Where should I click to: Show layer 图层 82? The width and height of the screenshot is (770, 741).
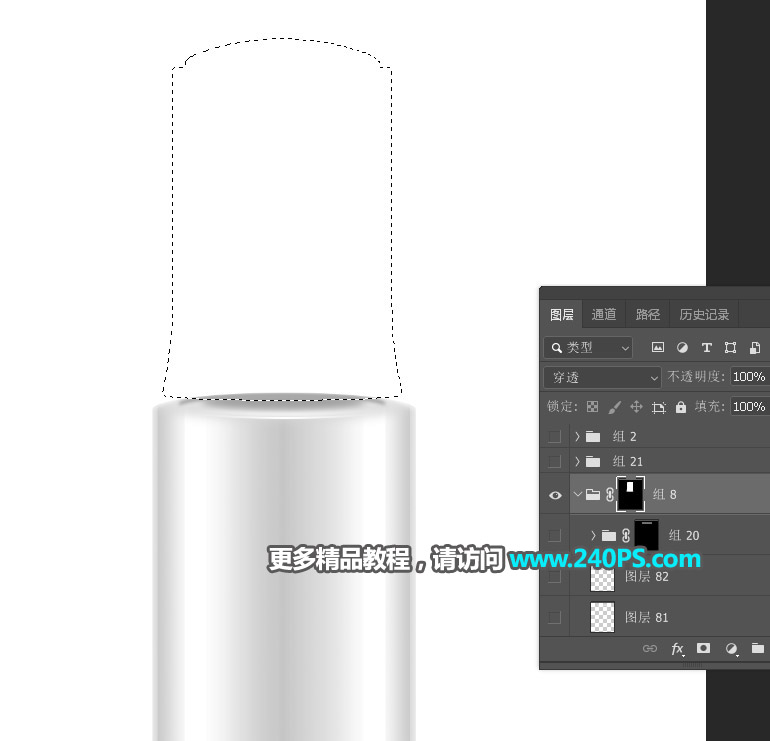point(554,576)
